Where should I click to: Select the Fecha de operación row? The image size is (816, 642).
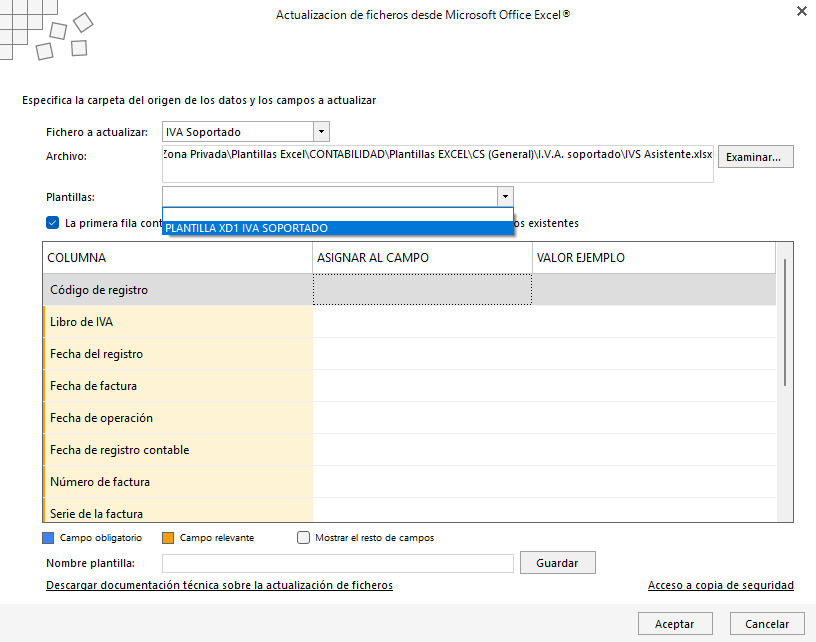409,418
